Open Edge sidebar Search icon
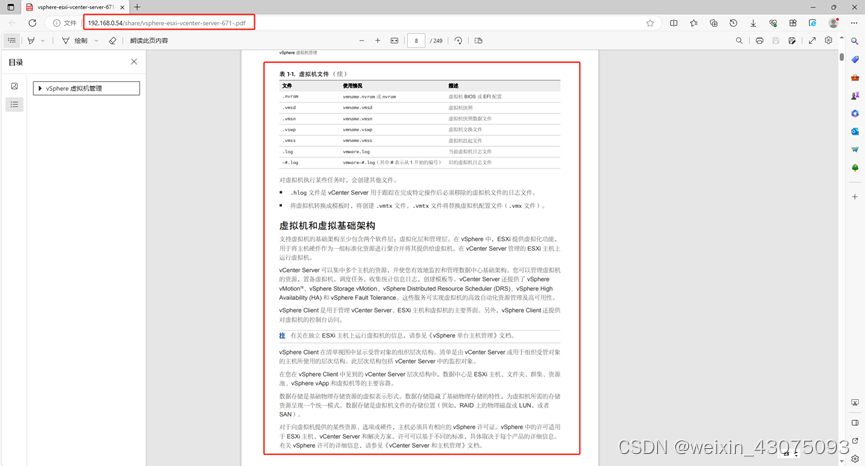 (x=855, y=41)
